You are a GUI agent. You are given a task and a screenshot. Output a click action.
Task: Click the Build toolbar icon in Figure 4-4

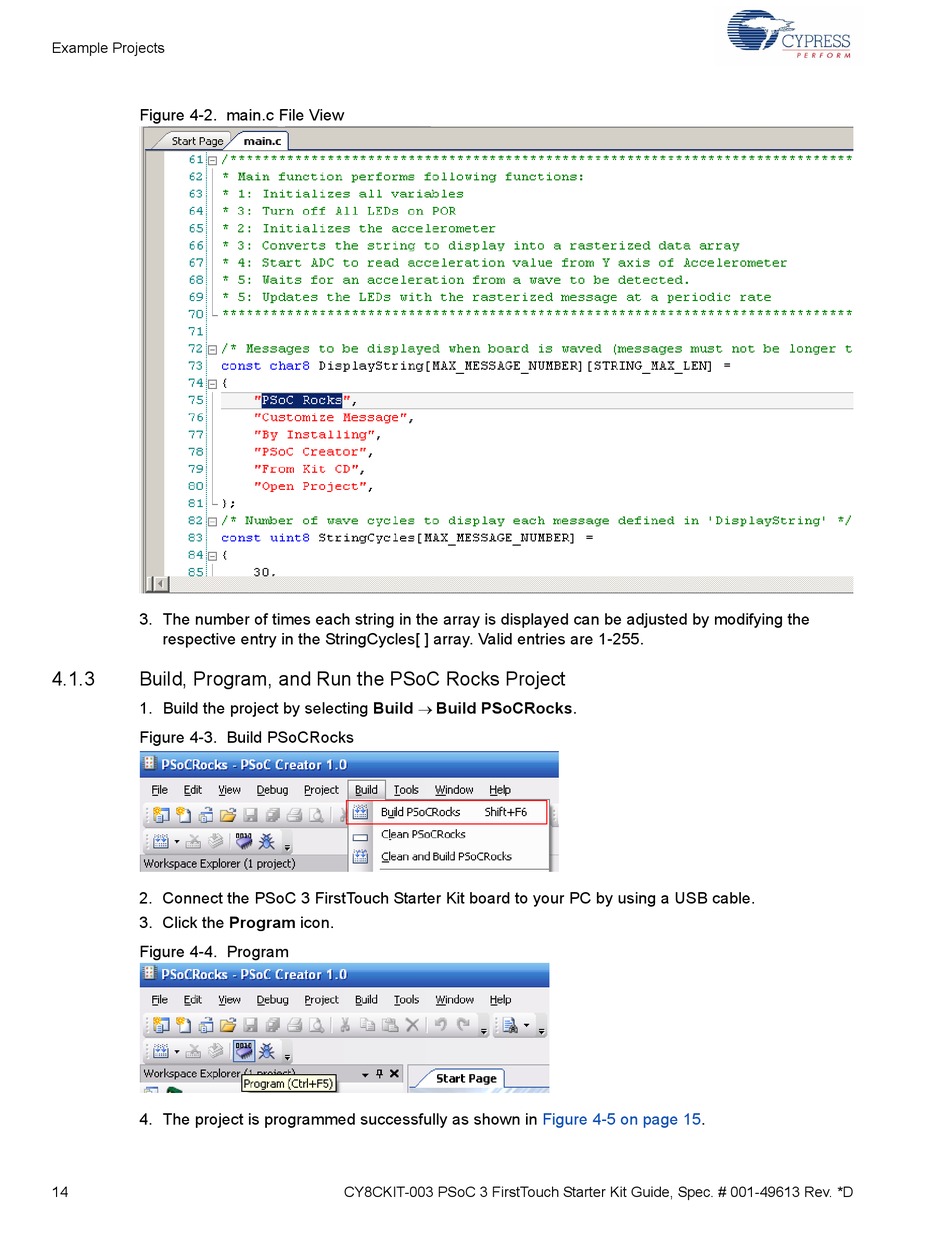click(160, 1051)
